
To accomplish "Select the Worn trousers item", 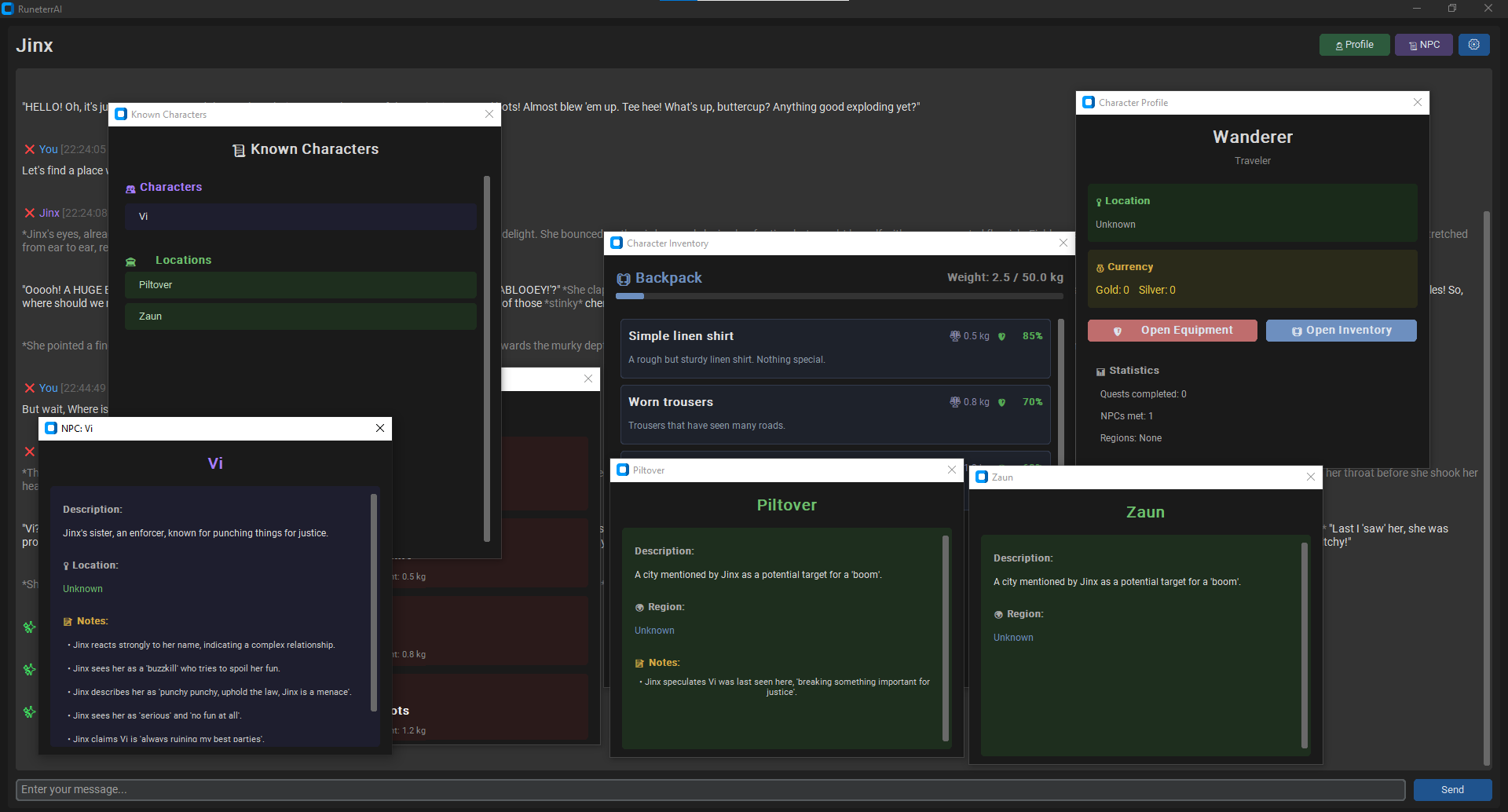I will tap(835, 414).
